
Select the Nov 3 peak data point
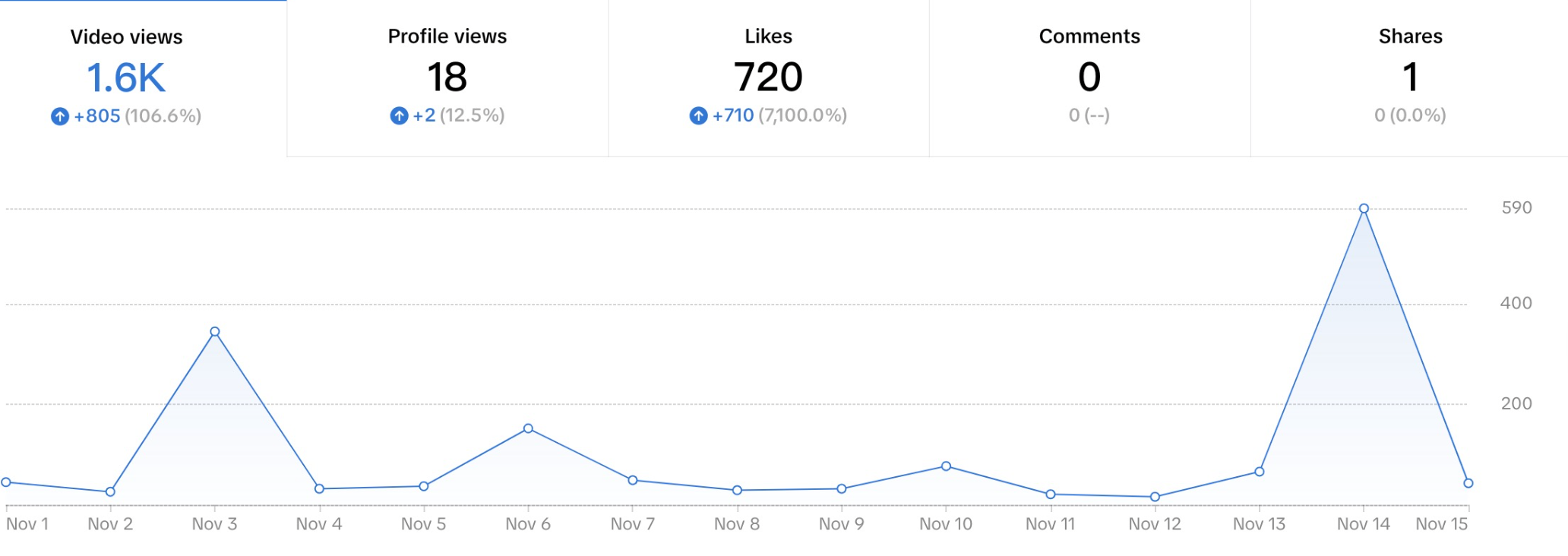(215, 332)
